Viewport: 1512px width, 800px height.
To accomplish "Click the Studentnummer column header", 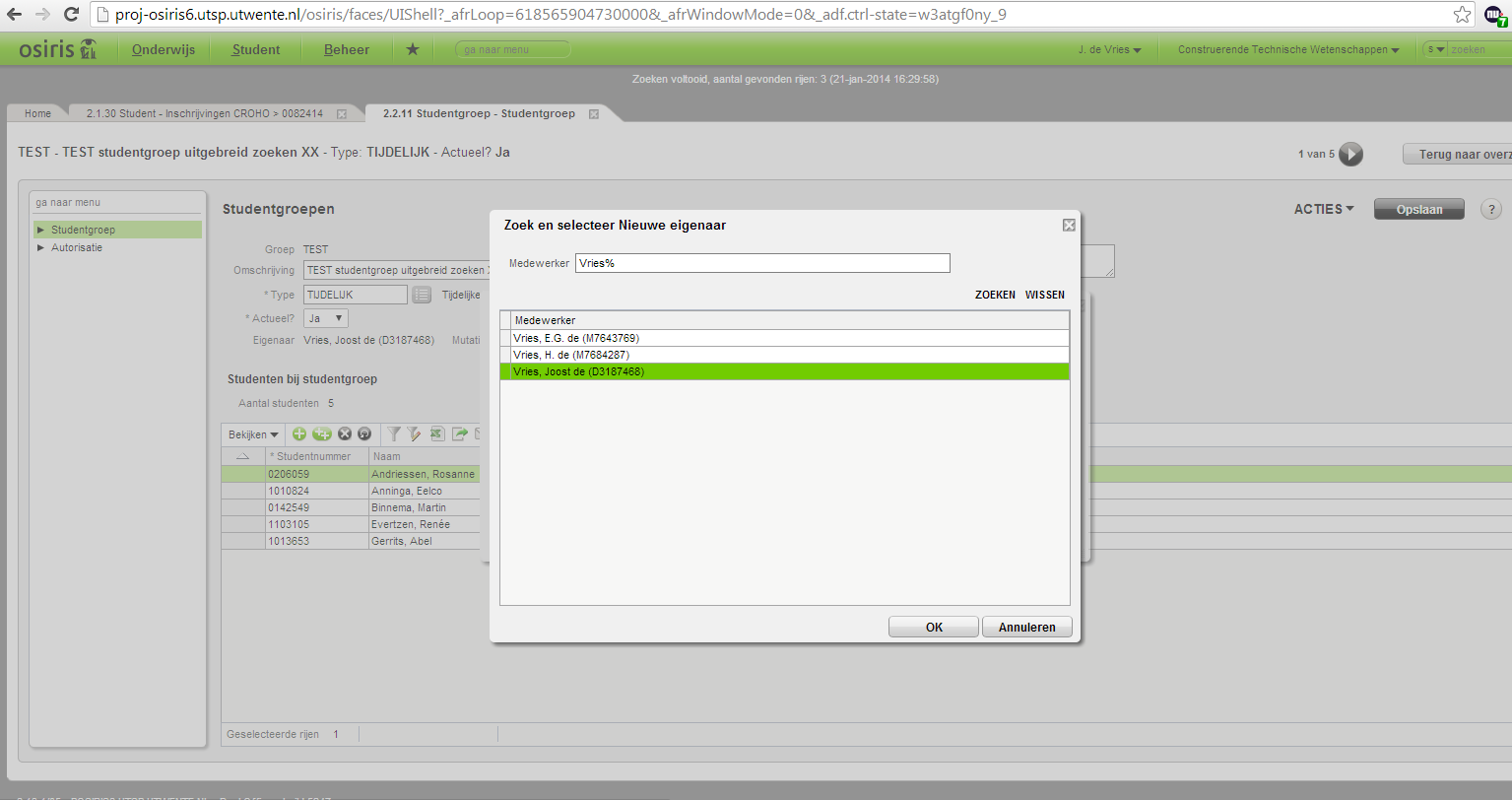I will [316, 456].
